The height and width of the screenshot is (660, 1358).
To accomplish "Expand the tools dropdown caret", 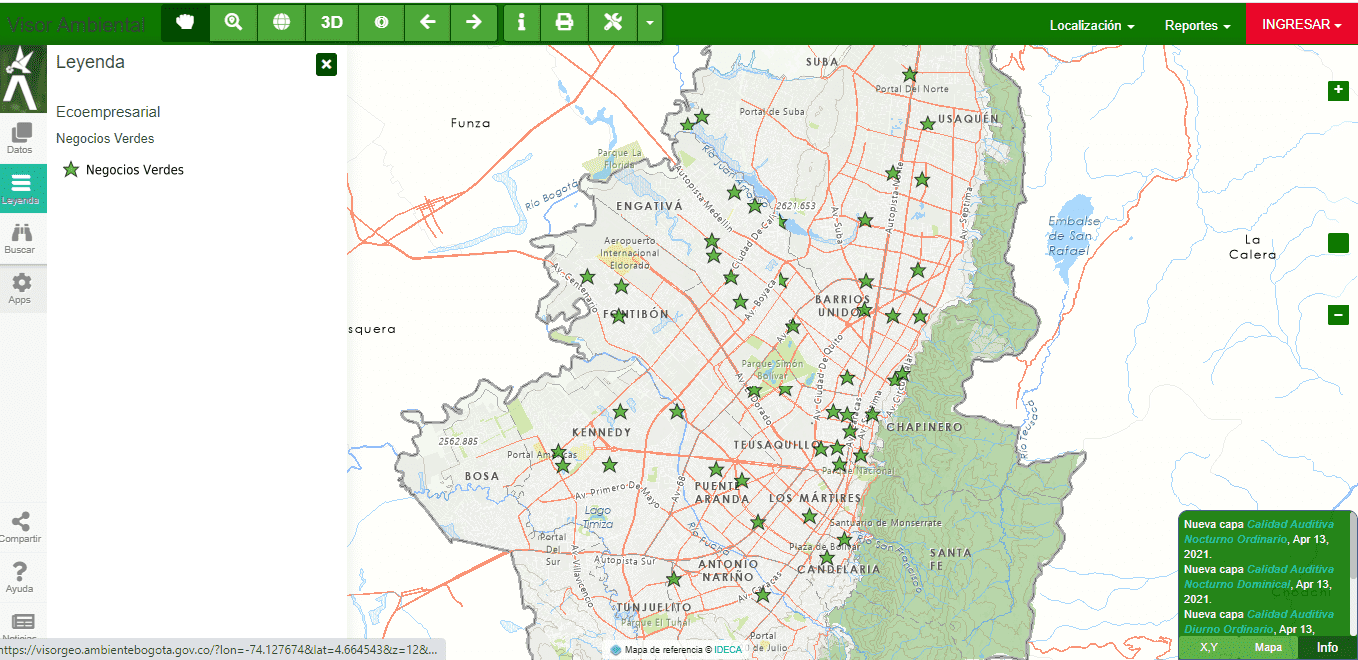I will pyautogui.click(x=650, y=23).
